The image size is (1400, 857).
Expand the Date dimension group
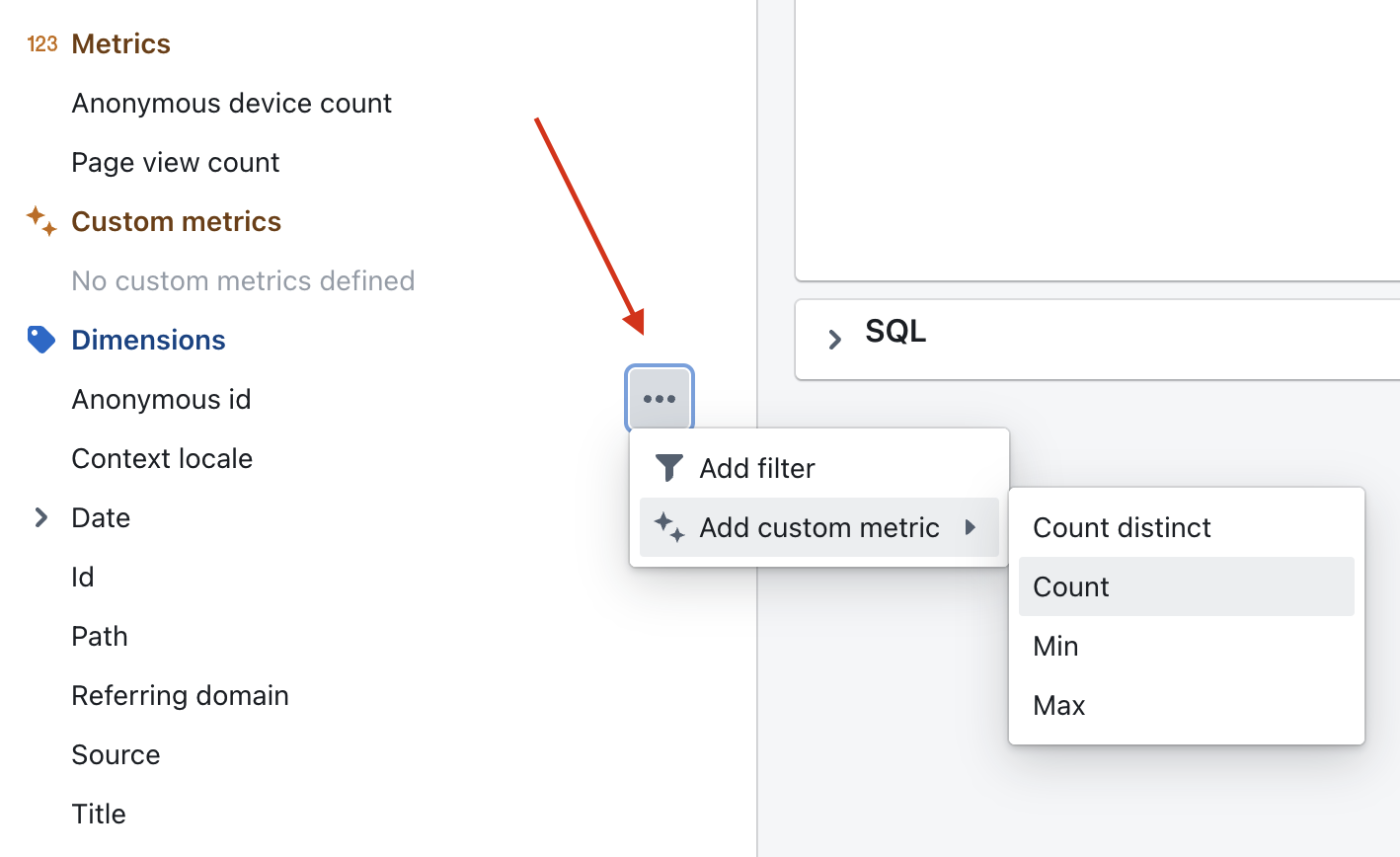(x=41, y=517)
